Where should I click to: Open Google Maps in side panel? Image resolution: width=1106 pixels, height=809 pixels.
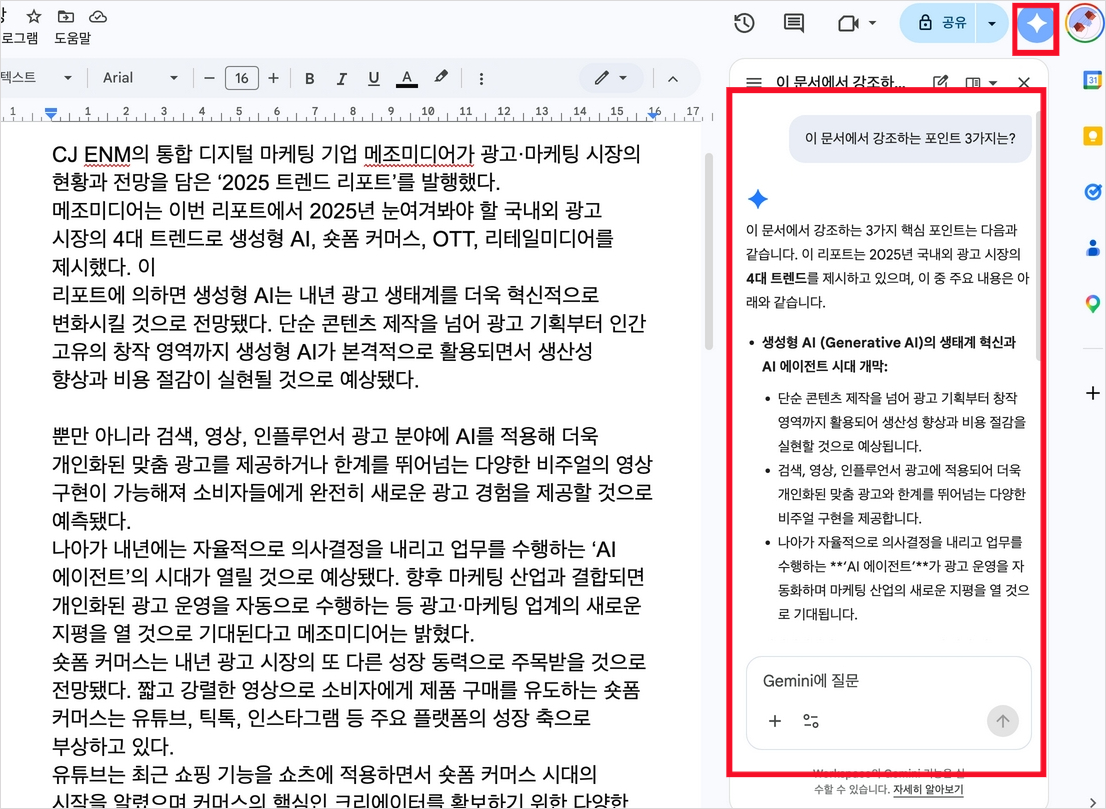click(x=1092, y=303)
